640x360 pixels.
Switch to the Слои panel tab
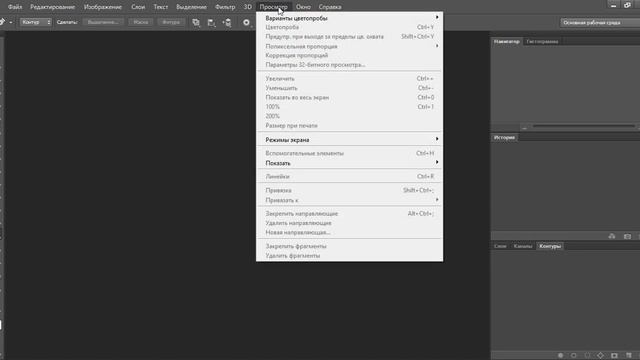[500, 246]
